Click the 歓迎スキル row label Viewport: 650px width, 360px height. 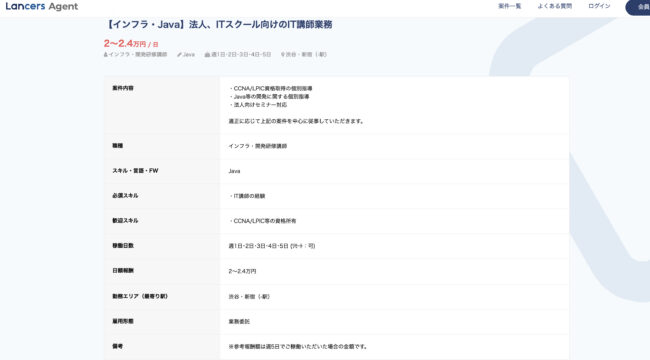[x=125, y=220]
